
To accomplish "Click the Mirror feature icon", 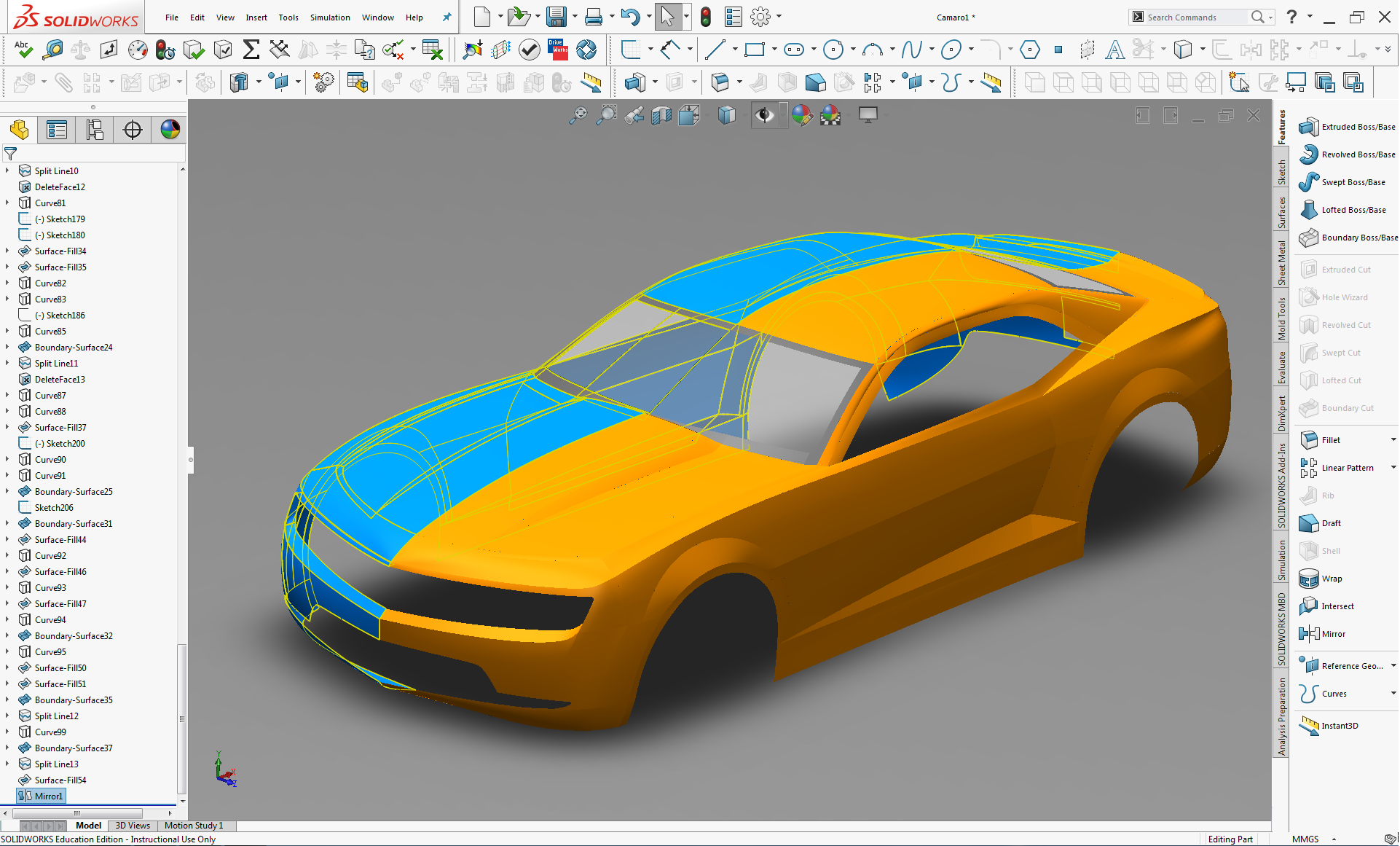I will (x=1309, y=634).
